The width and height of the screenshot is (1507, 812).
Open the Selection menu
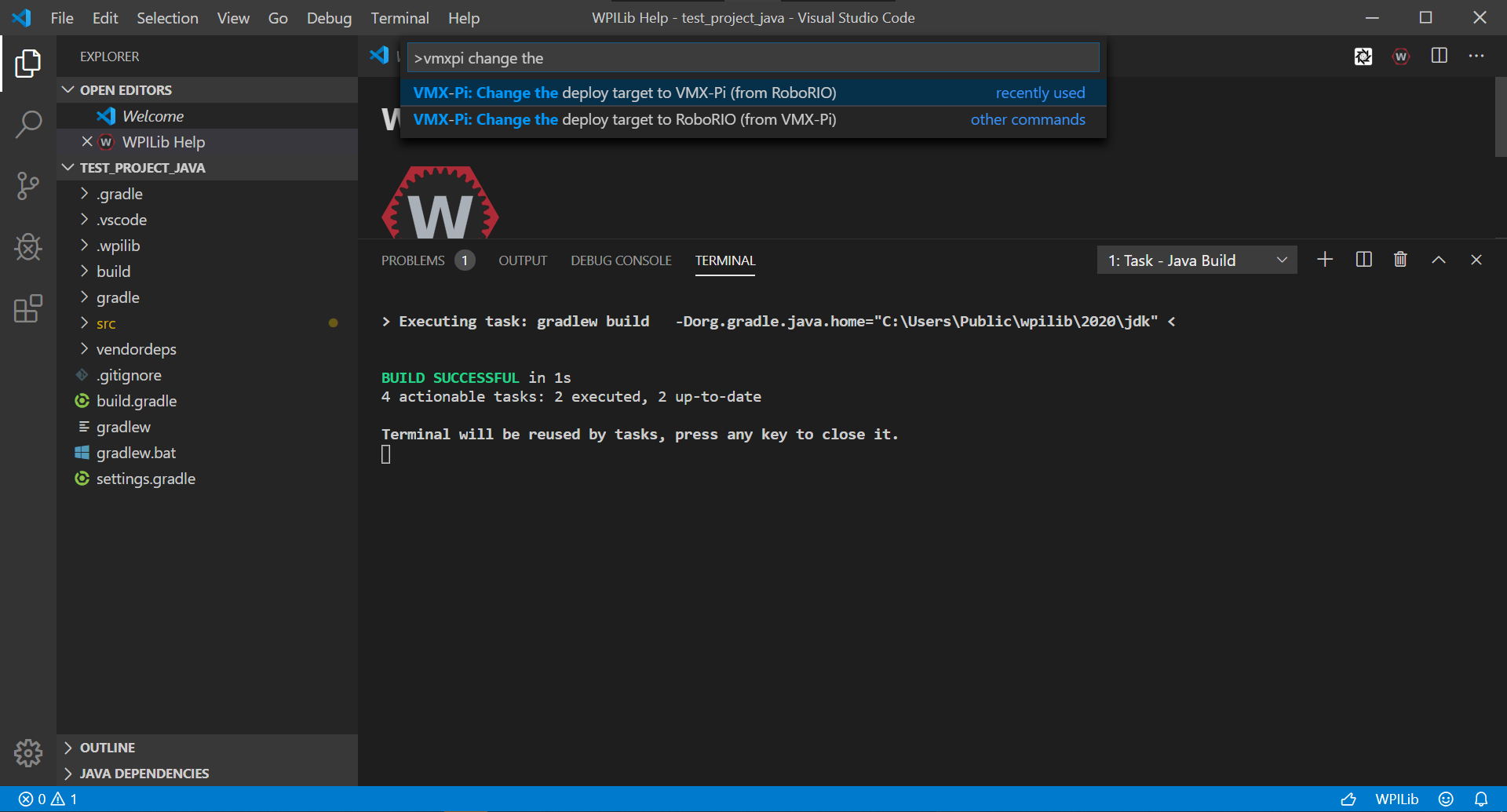point(167,18)
